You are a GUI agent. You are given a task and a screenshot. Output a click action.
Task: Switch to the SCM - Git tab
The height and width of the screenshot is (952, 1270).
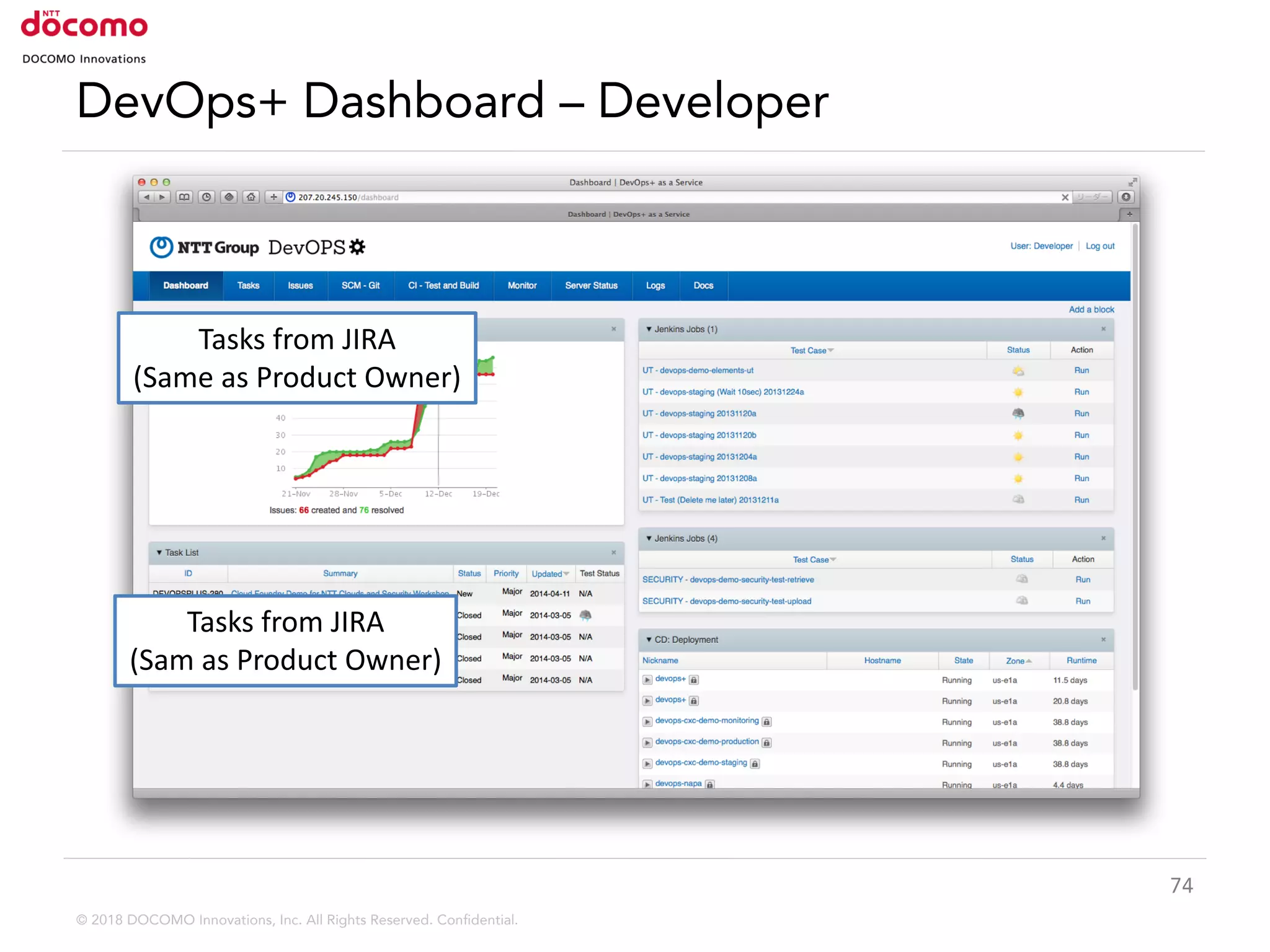[x=360, y=286]
